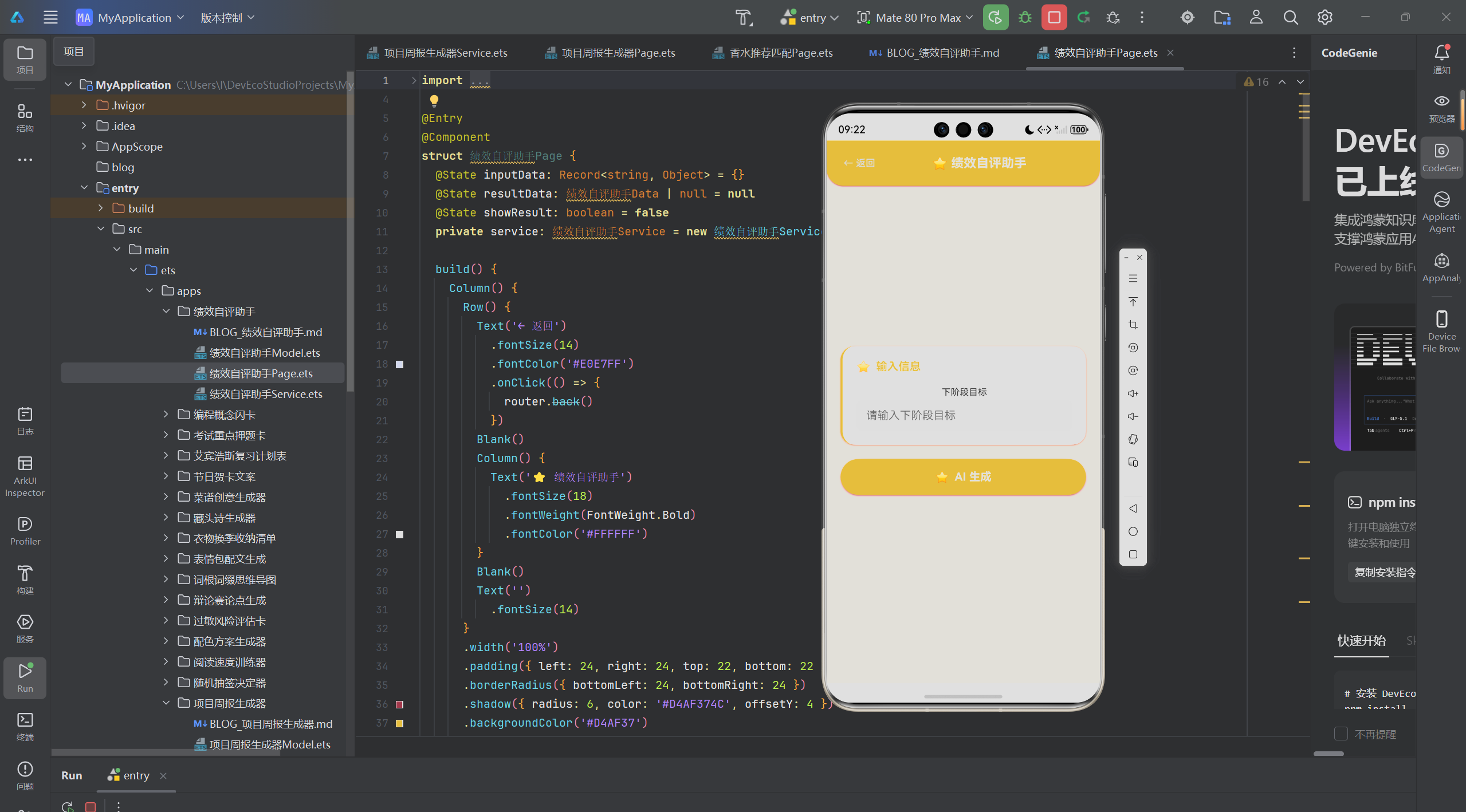Click the red Stop button in toolbar

tap(1054, 17)
